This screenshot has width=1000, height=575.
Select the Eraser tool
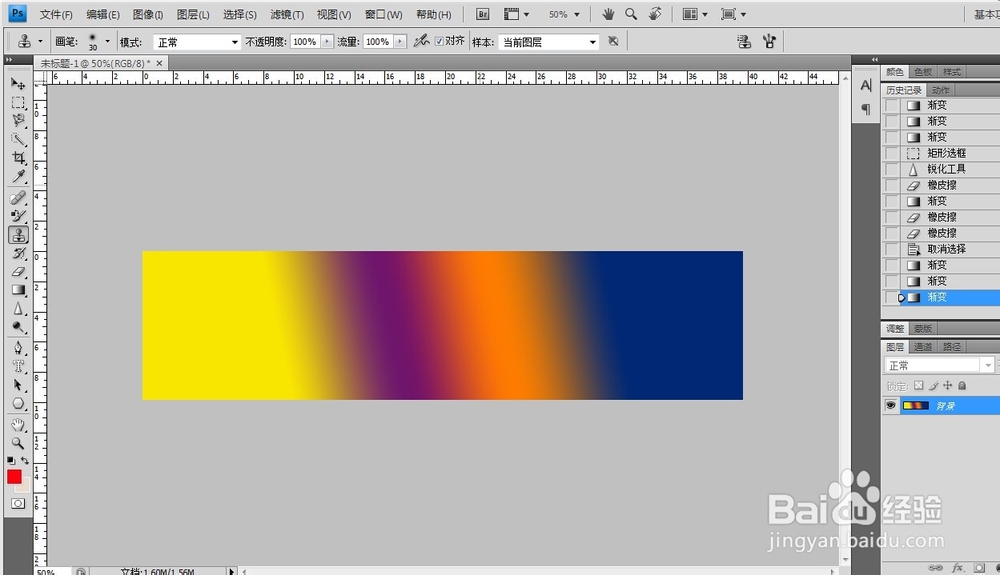point(18,272)
